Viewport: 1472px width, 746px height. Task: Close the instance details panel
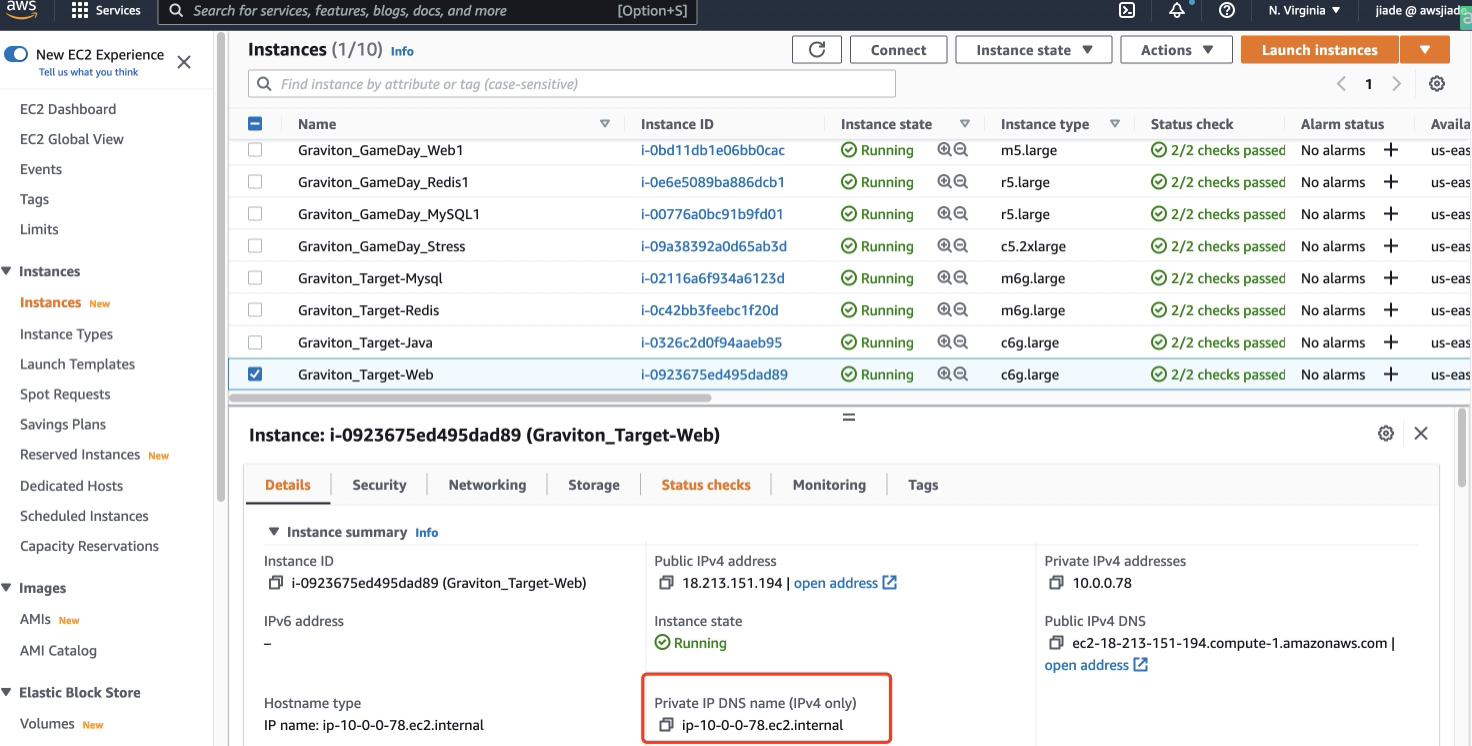coord(1421,433)
